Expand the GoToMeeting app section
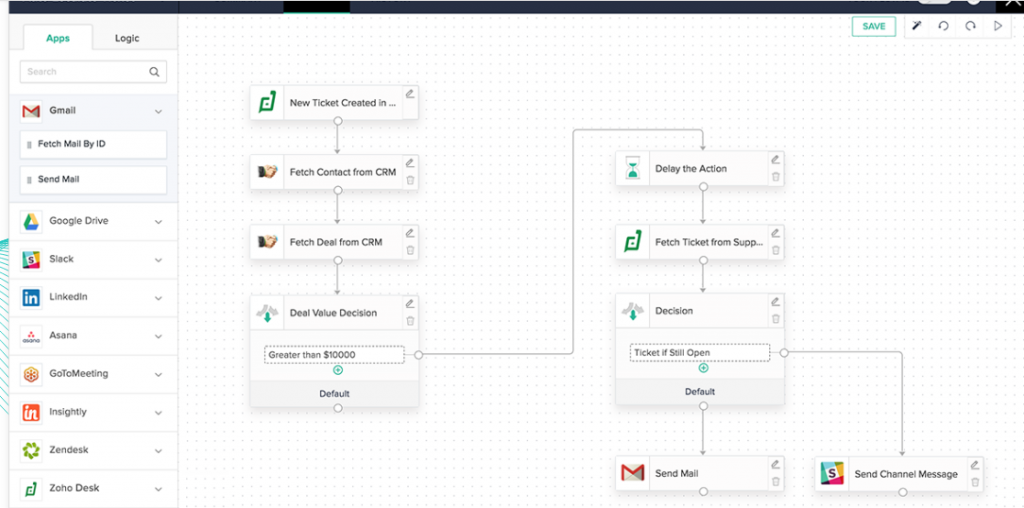Image resolution: width=1024 pixels, height=508 pixels. tap(158, 375)
